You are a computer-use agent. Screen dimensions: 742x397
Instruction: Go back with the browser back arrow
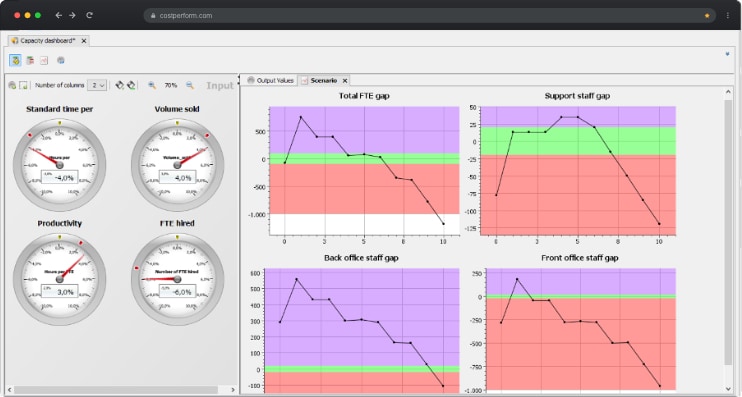pos(59,15)
